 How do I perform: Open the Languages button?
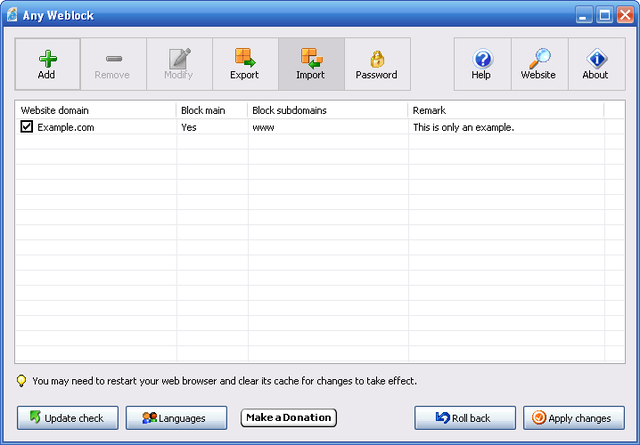pos(176,418)
